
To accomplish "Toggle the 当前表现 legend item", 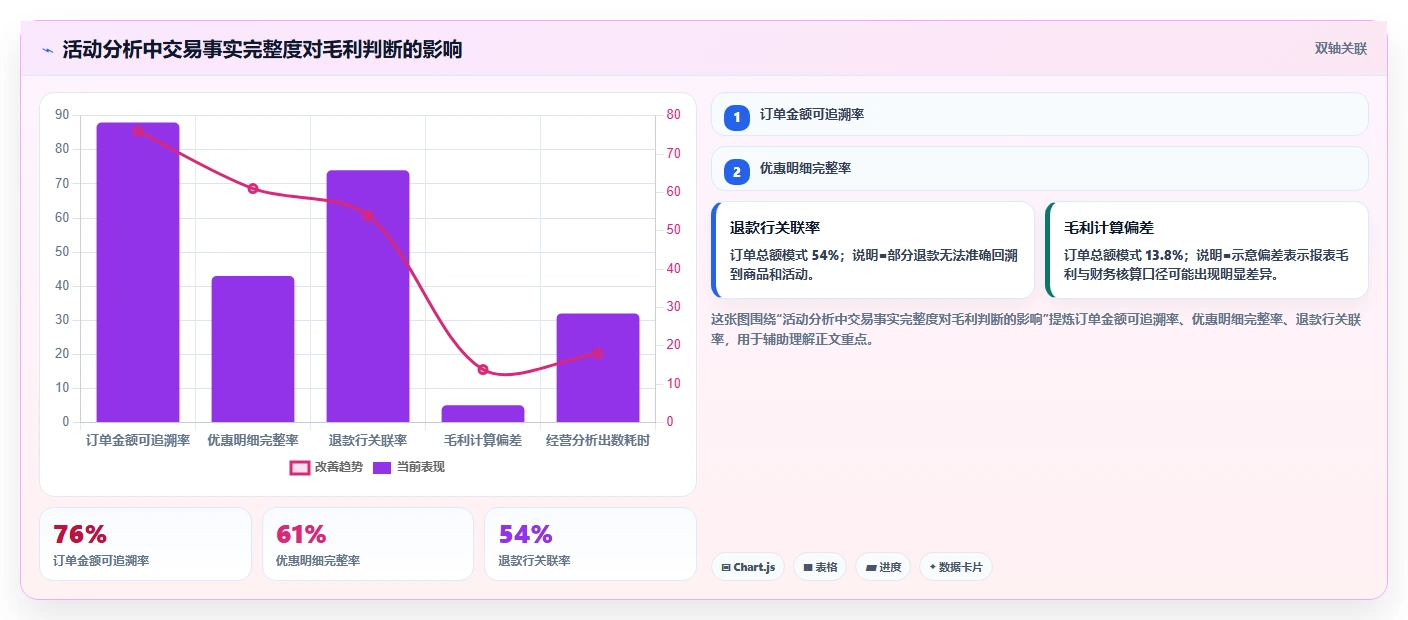I will click(x=408, y=467).
